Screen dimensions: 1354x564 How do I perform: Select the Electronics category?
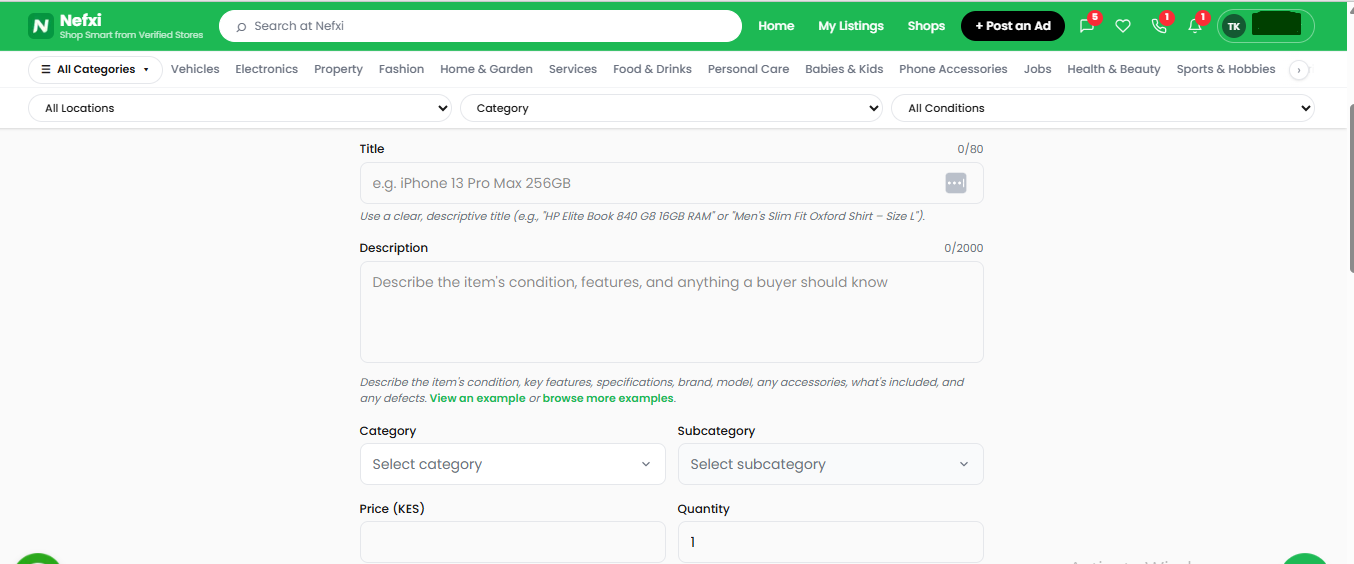267,69
